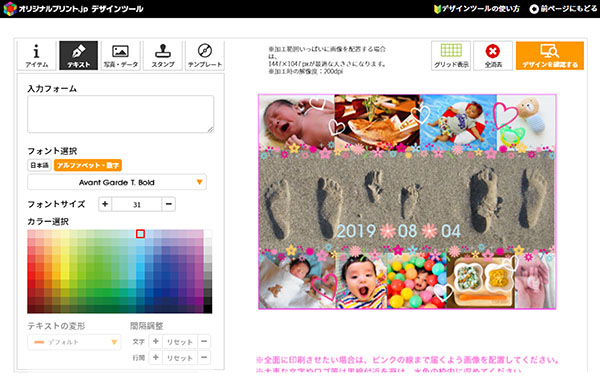Open the スタンプ stamp tab

[163, 55]
